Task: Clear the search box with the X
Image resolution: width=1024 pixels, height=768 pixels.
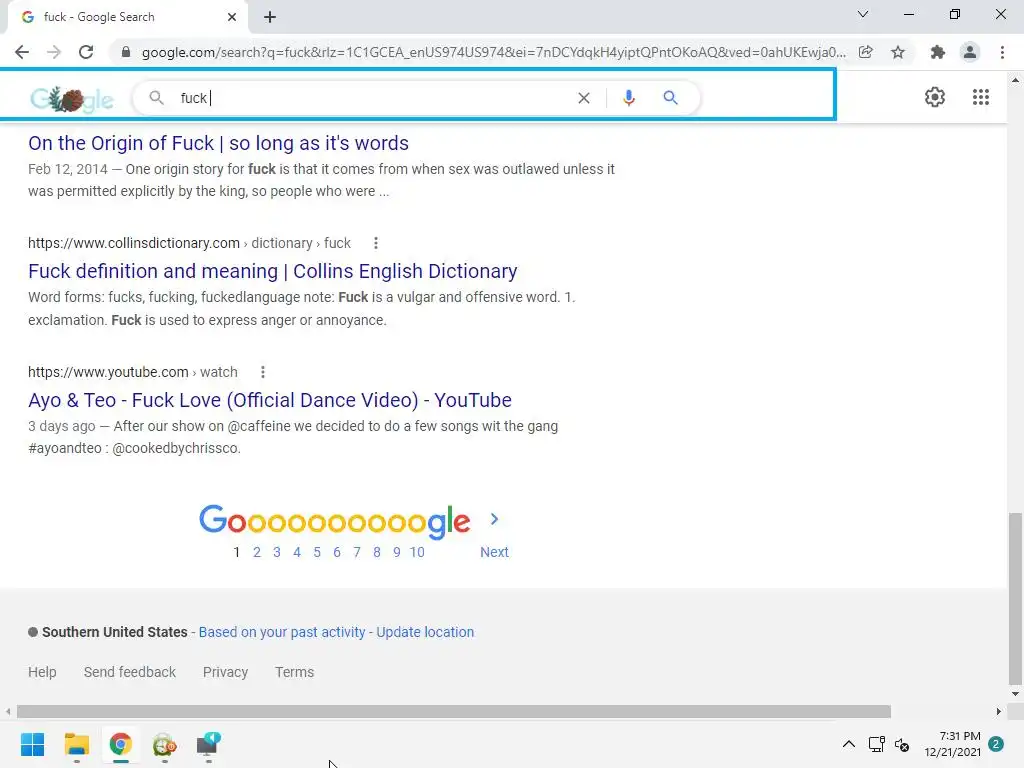Action: [x=584, y=98]
